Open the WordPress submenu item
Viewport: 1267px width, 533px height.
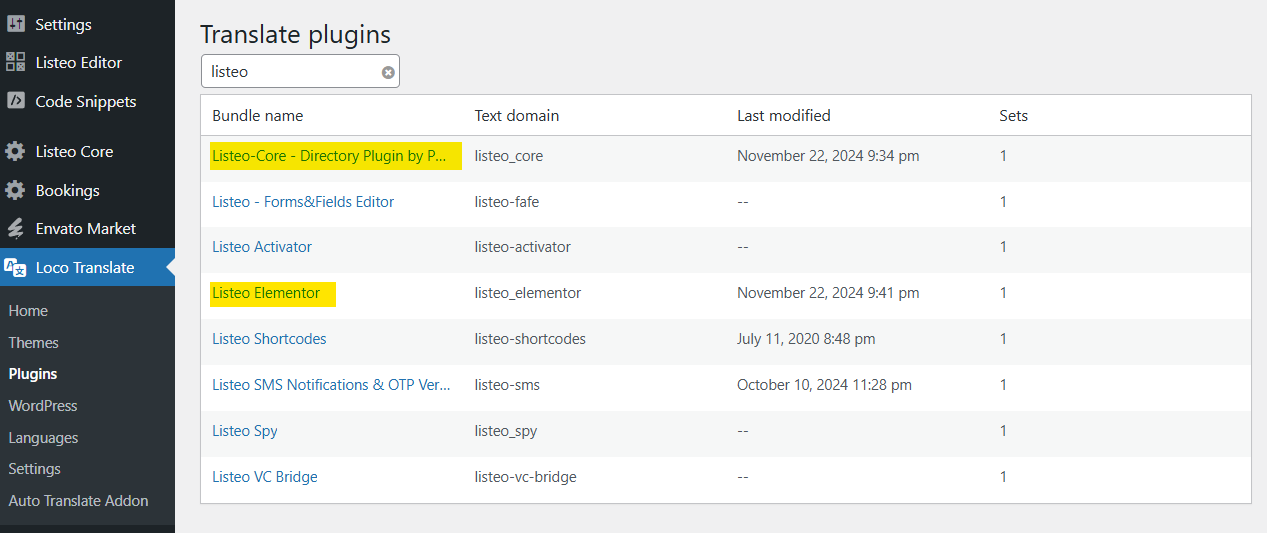pyautogui.click(x=43, y=406)
